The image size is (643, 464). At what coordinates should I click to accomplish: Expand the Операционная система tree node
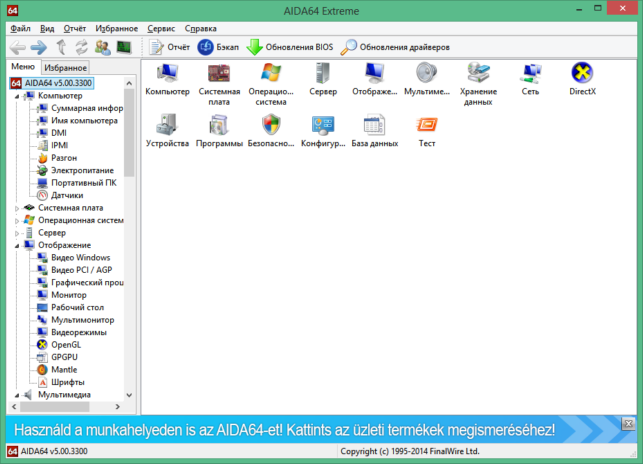click(x=17, y=221)
